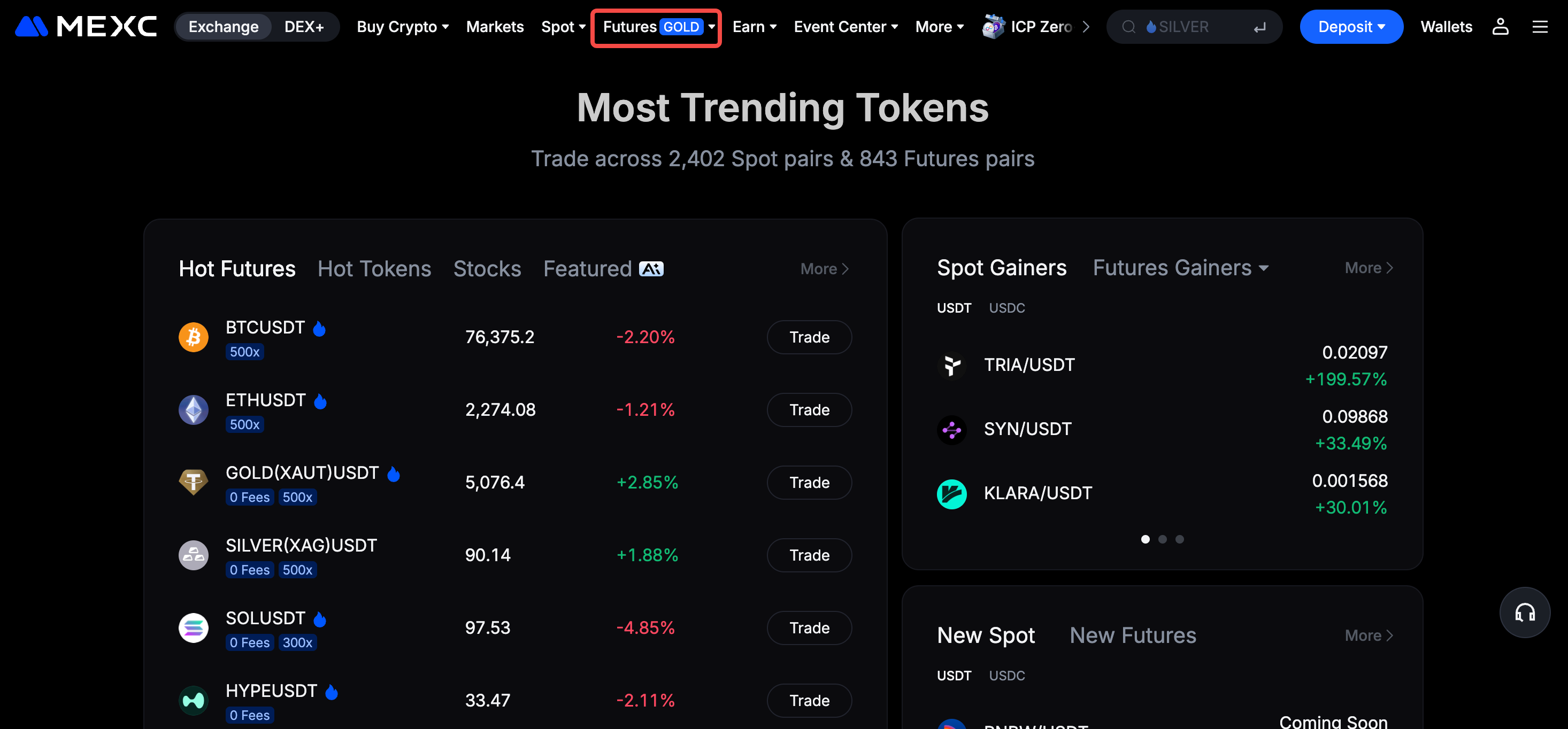Image resolution: width=1568 pixels, height=729 pixels.
Task: Click the Ethereum coin icon
Action: [x=194, y=409]
